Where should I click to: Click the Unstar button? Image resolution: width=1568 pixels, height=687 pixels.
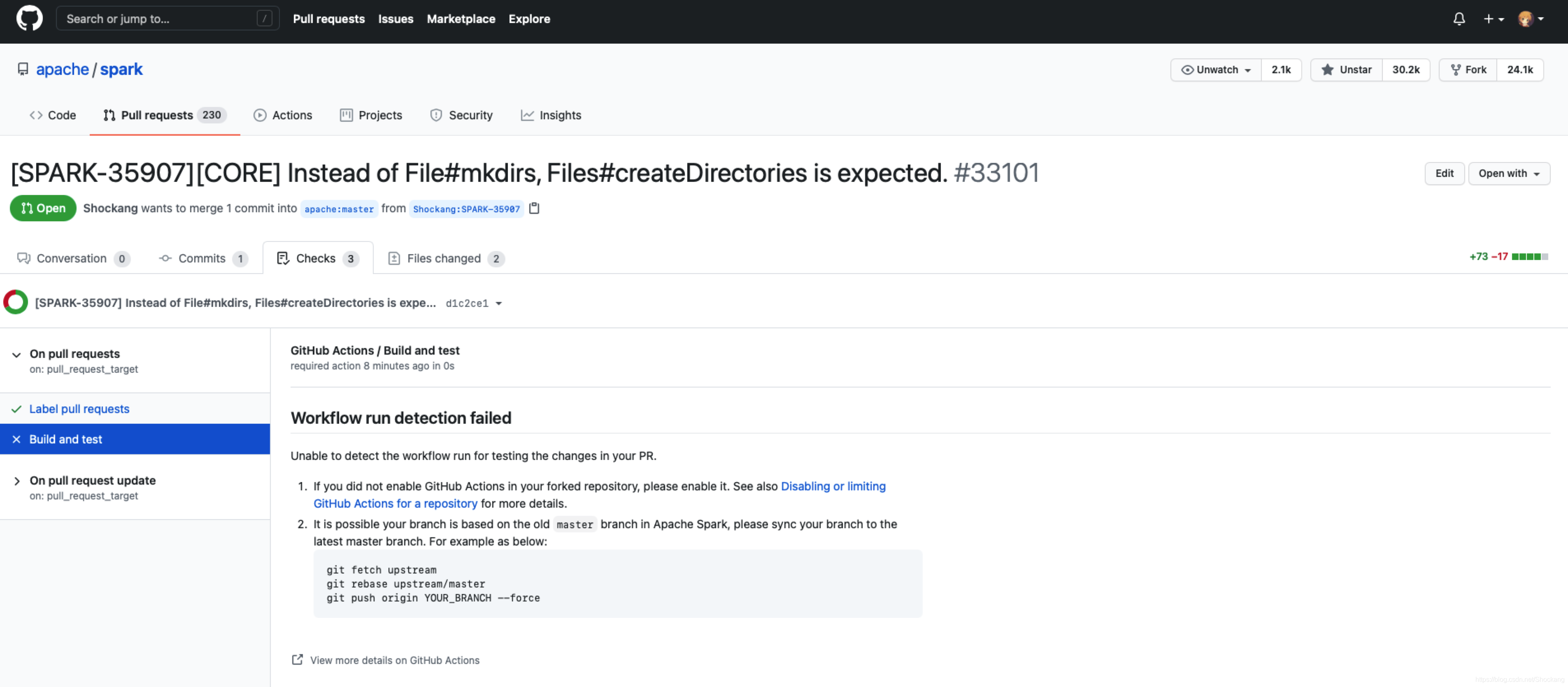click(x=1346, y=70)
